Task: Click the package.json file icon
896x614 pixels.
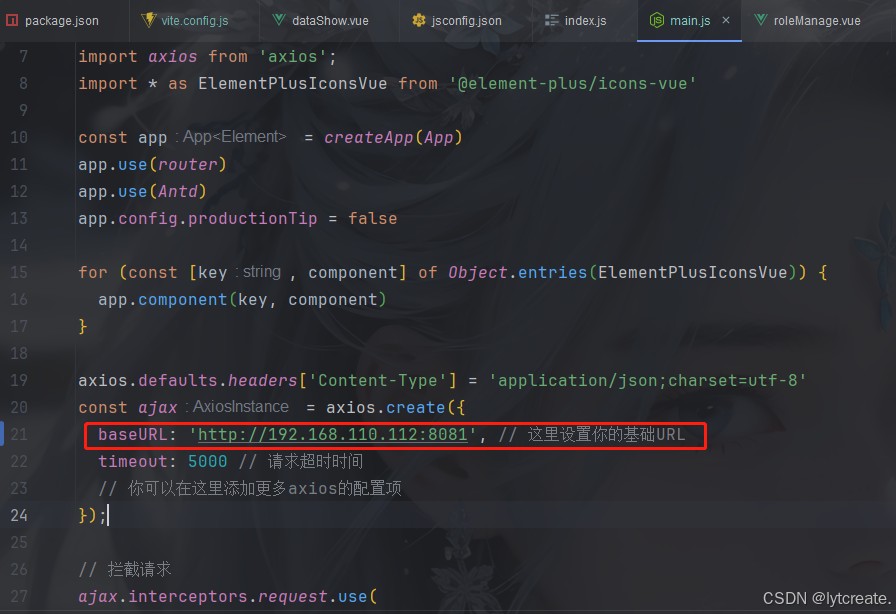Action: coord(11,21)
